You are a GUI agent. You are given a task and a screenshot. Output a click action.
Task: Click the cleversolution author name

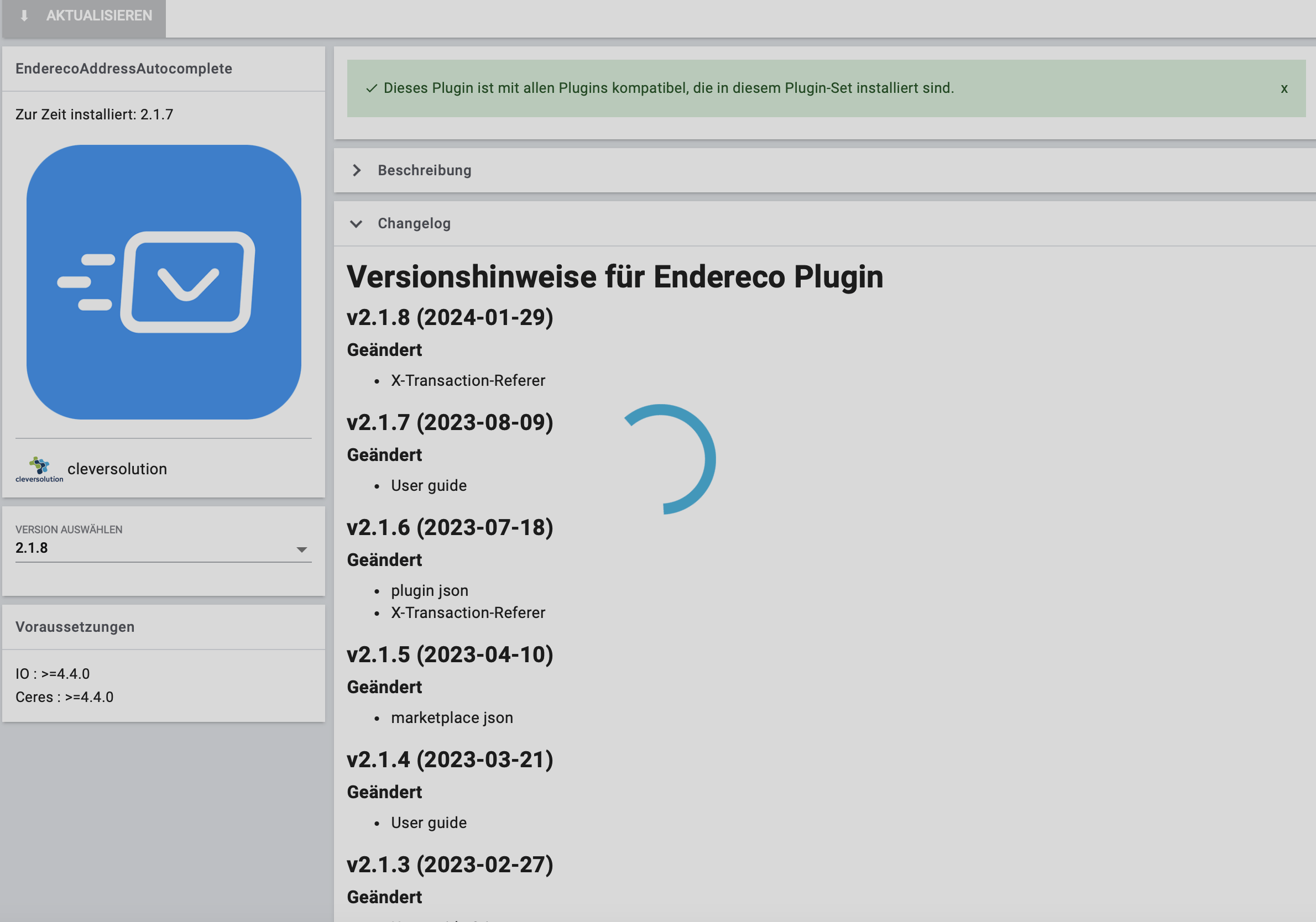117,469
